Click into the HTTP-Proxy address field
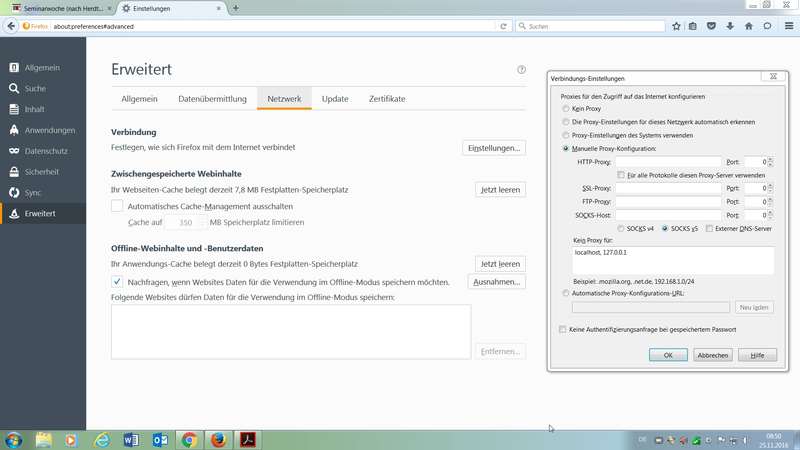The width and height of the screenshot is (800, 450). 668,162
